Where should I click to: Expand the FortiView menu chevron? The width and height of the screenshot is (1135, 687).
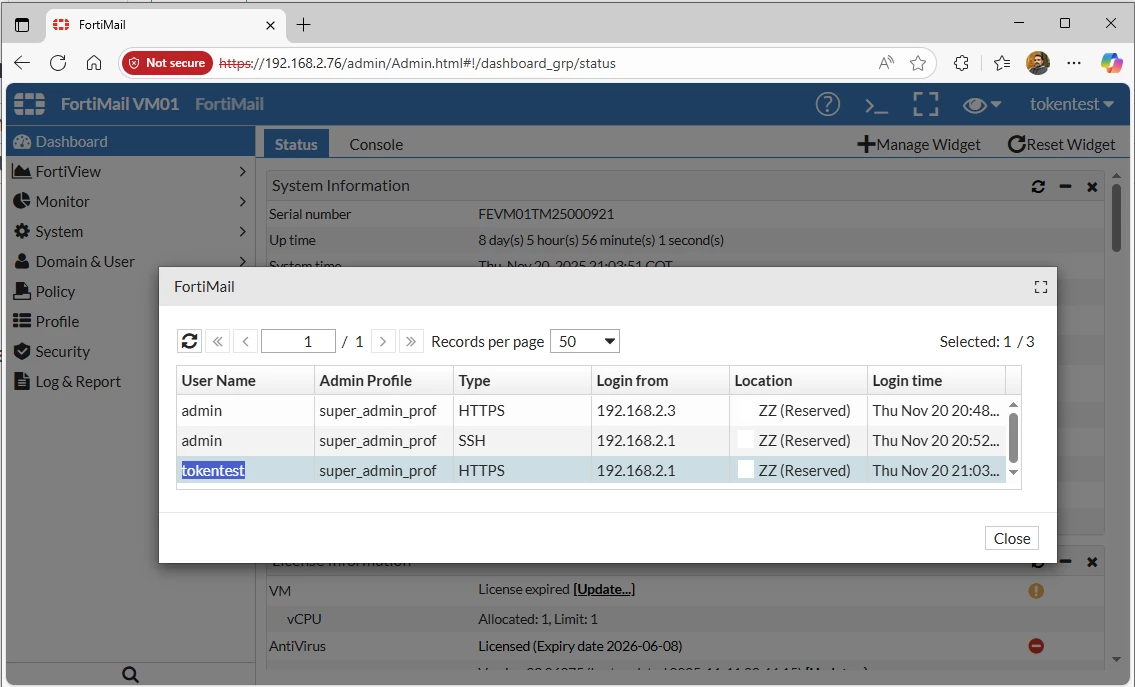[242, 172]
